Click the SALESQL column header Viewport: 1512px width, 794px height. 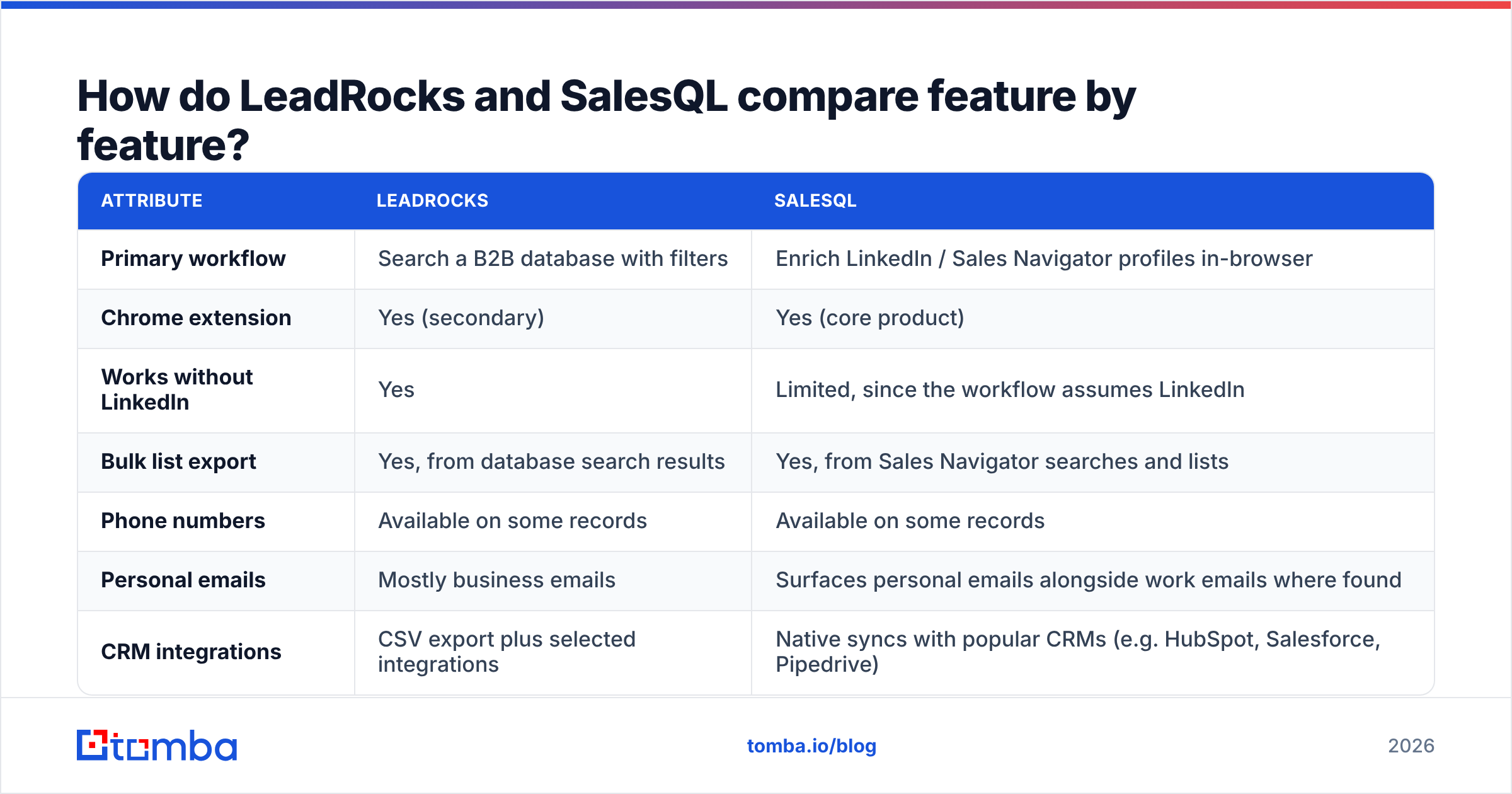[815, 201]
